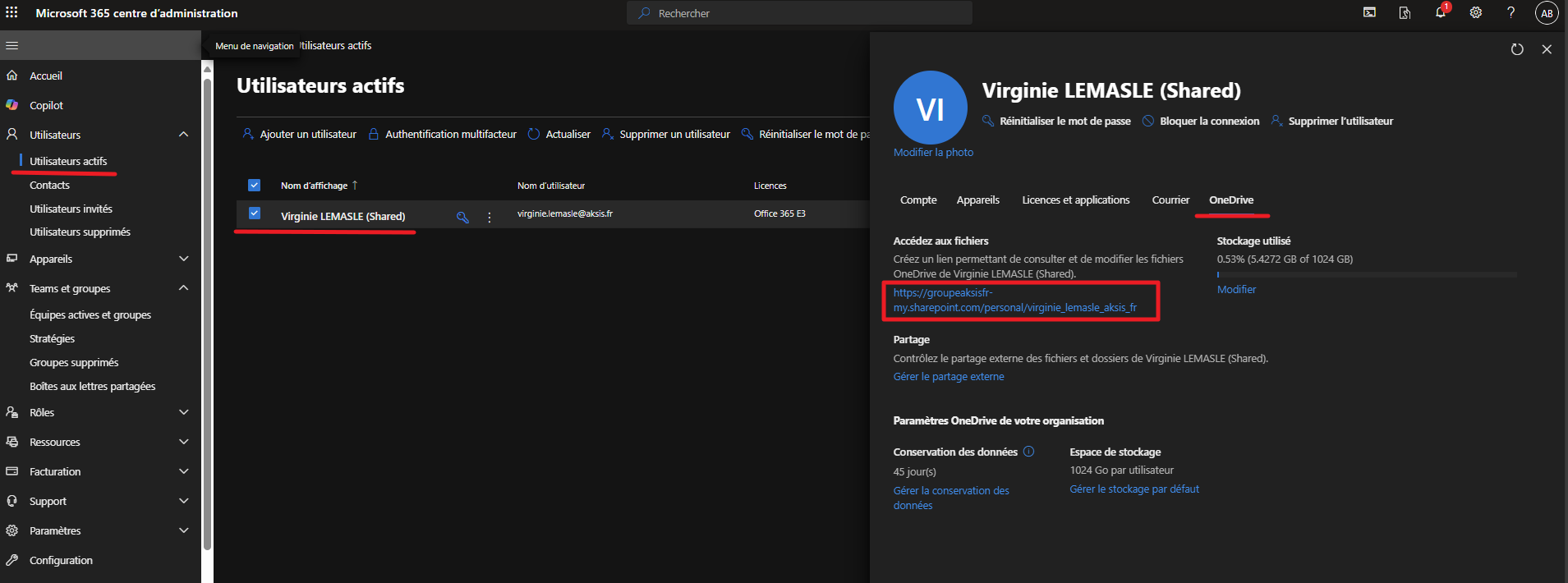Click the Rechercher search field

click(799, 13)
